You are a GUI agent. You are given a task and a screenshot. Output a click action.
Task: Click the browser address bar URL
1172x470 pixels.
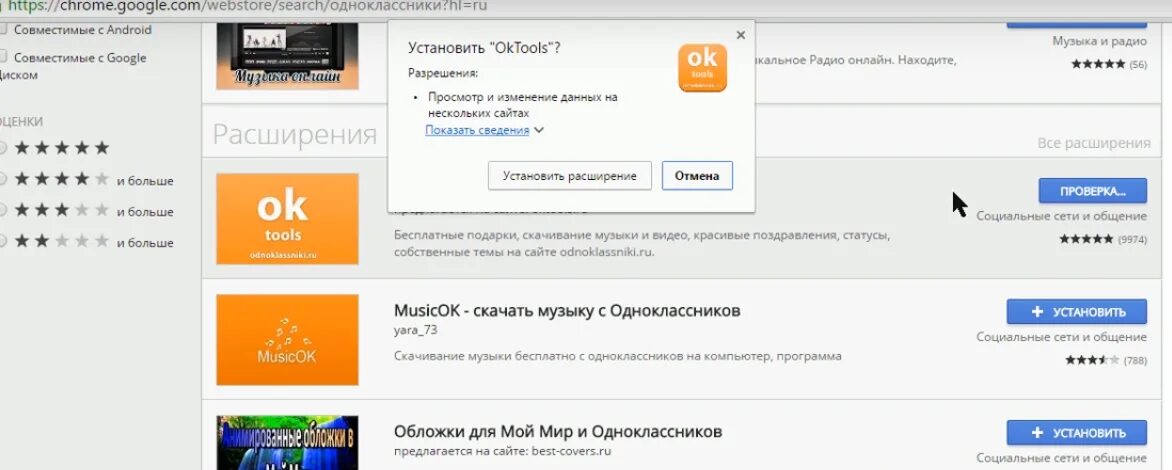tap(248, 6)
